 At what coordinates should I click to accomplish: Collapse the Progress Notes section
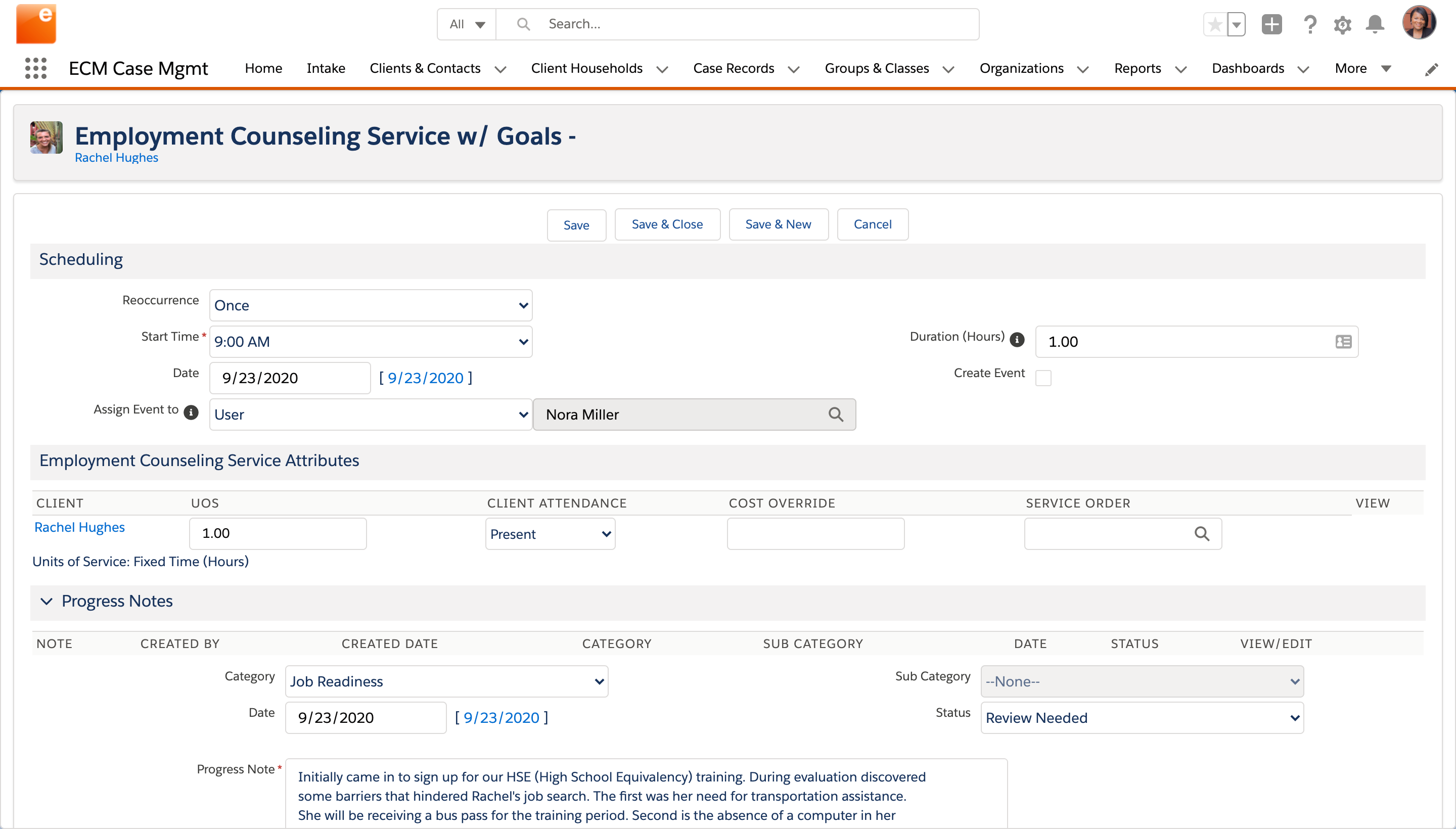47,601
